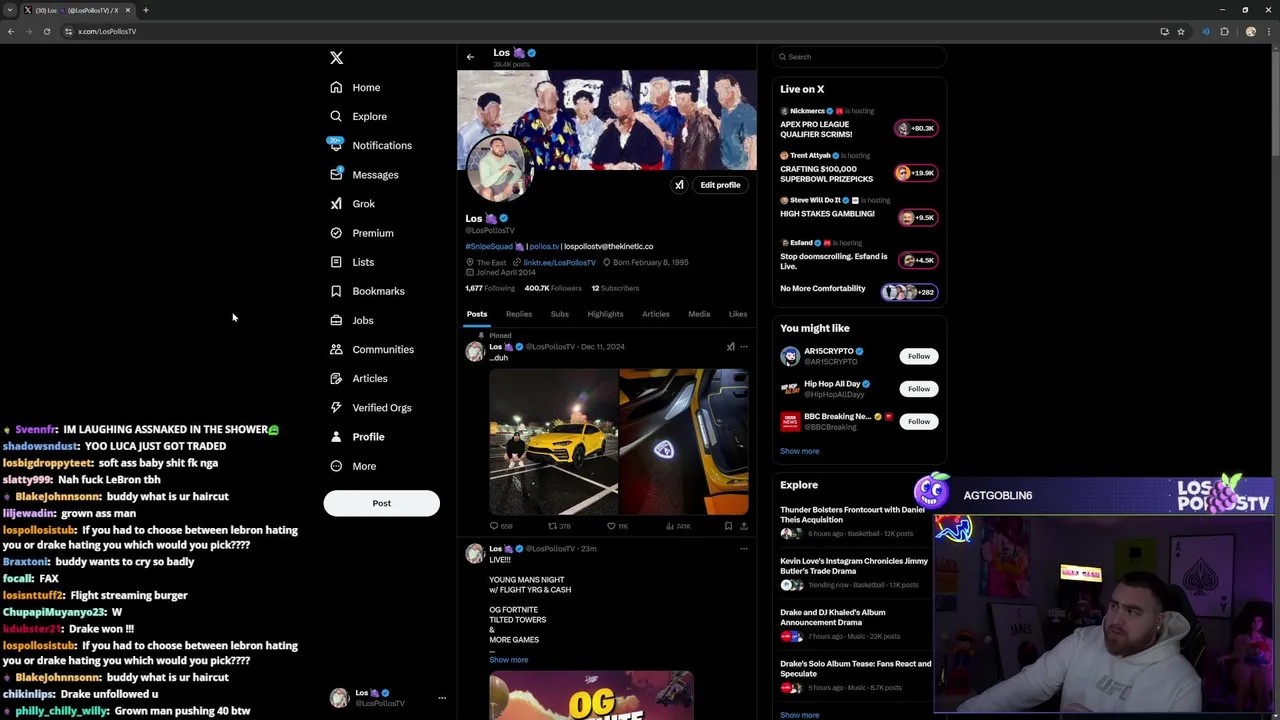Click Grok icon on pinned post
Screen dimensions: 1280x720
point(730,347)
